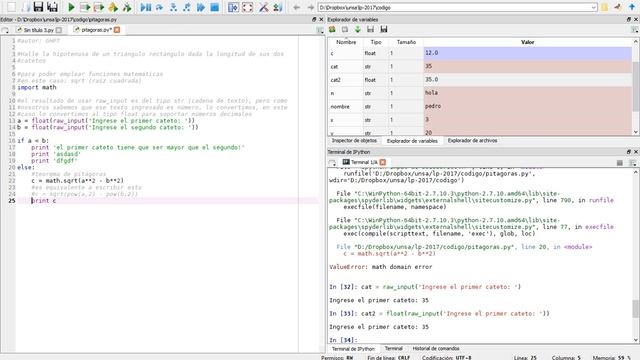Open Variable Explorer options menu
The image size is (640, 360).
pos(634,30)
